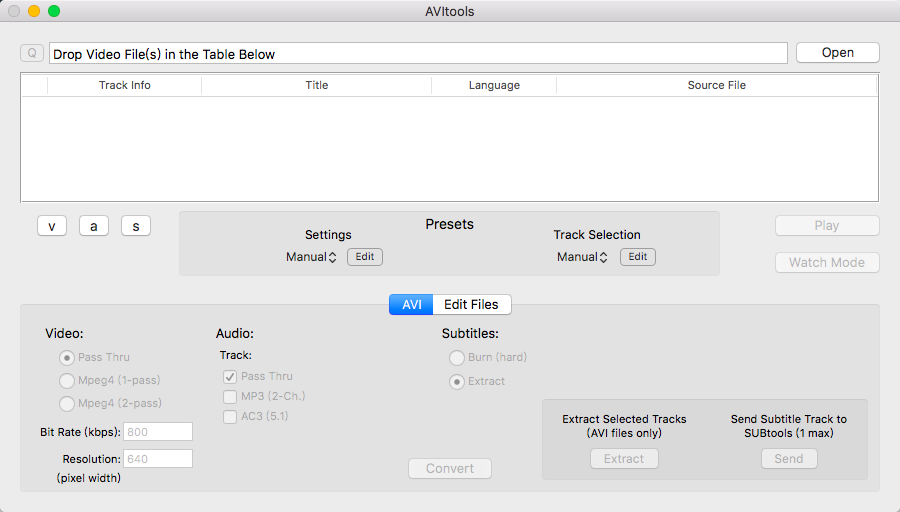Enable the MP3 (2-Ch.) audio checkbox
The width and height of the screenshot is (900, 512).
(x=230, y=397)
